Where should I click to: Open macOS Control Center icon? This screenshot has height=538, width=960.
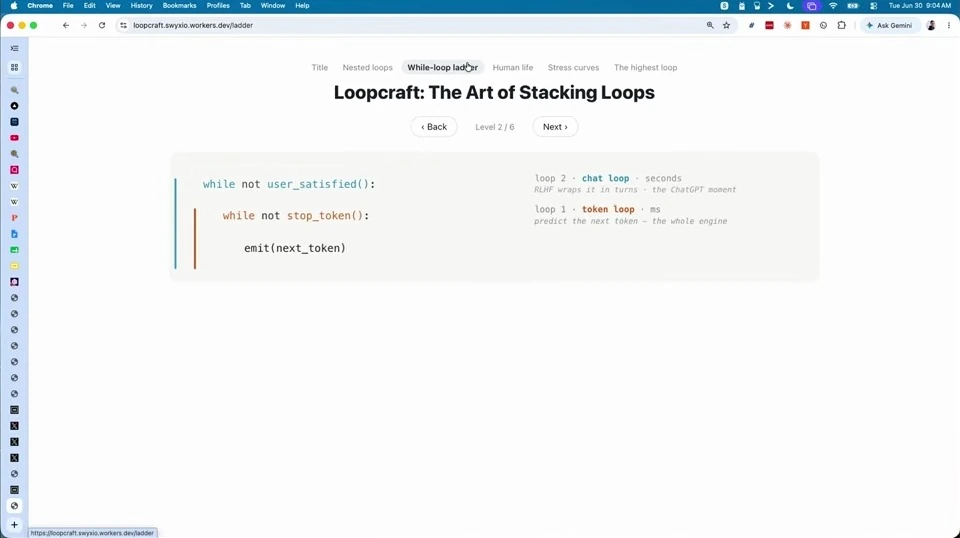tap(874, 6)
